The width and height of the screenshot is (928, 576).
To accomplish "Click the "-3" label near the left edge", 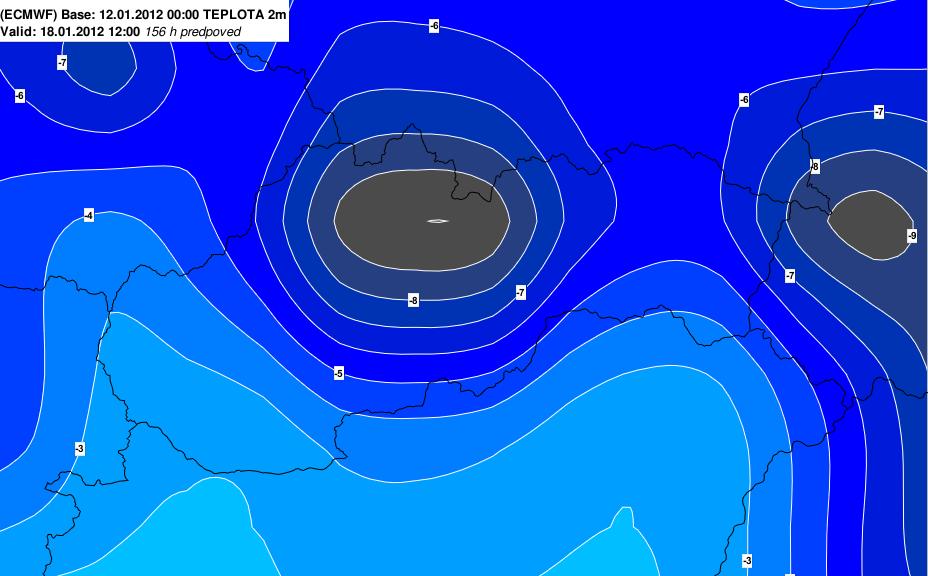I will (x=79, y=448).
